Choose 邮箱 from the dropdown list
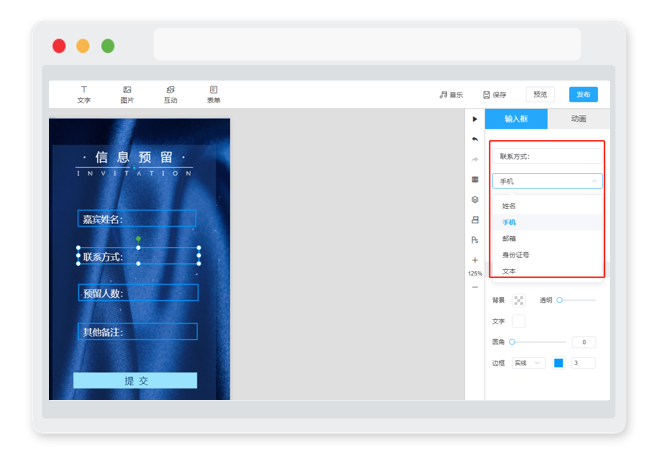Viewport: 660px width, 460px height. (547, 238)
